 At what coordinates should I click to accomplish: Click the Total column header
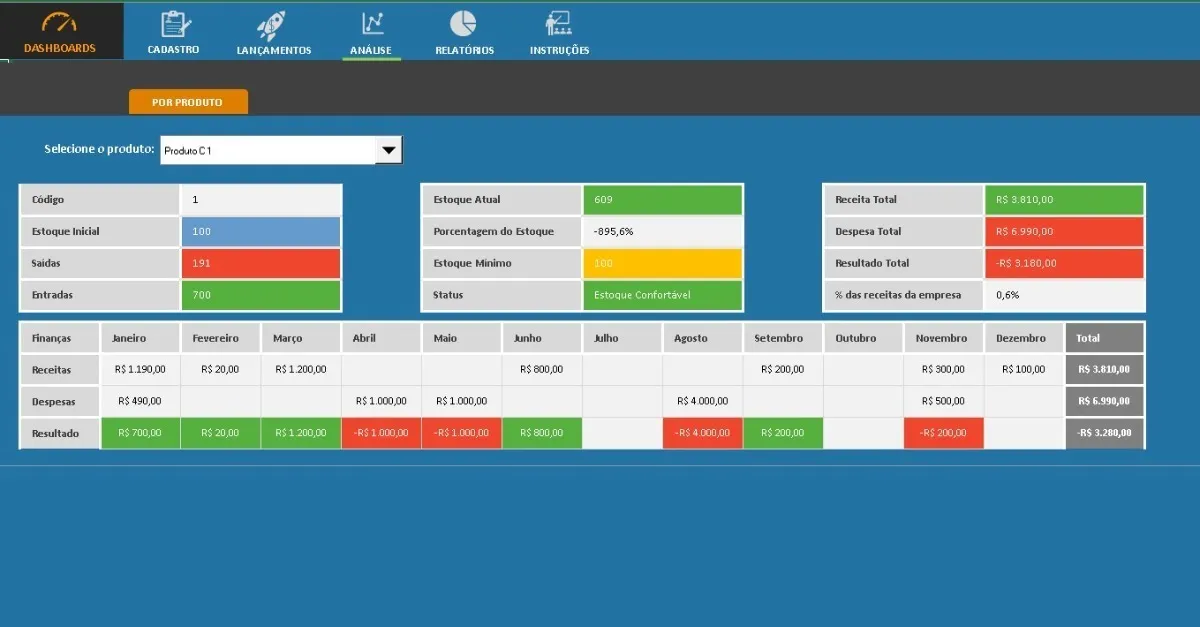1104,338
